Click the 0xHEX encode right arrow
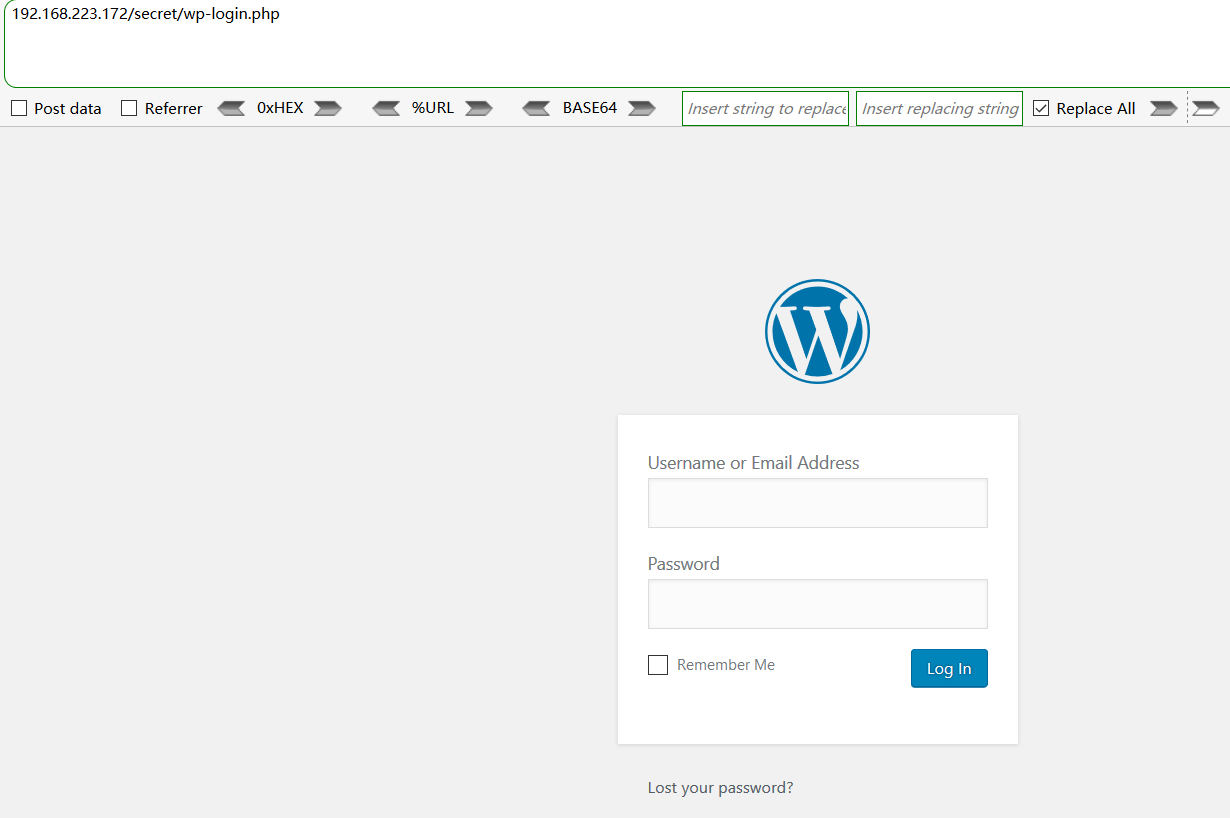Viewport: 1230px width, 818px height. click(328, 108)
